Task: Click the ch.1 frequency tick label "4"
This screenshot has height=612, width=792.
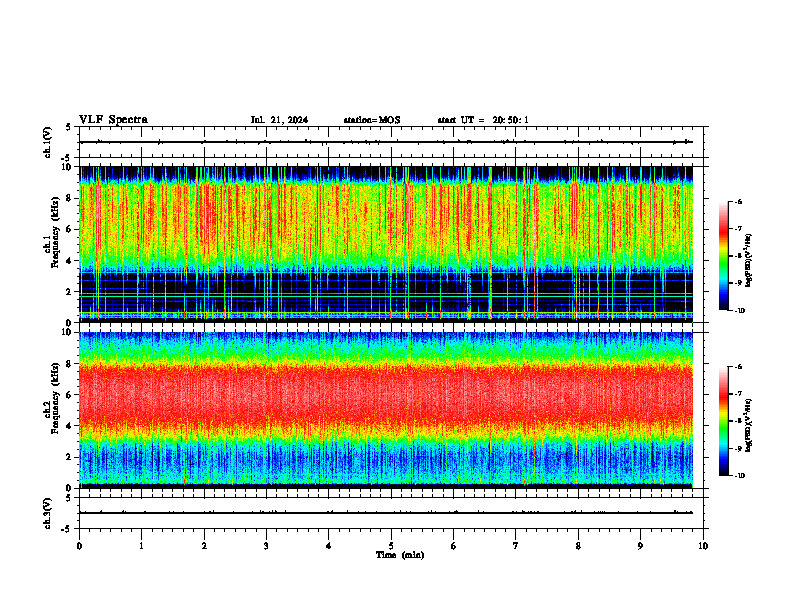Action: pos(70,261)
